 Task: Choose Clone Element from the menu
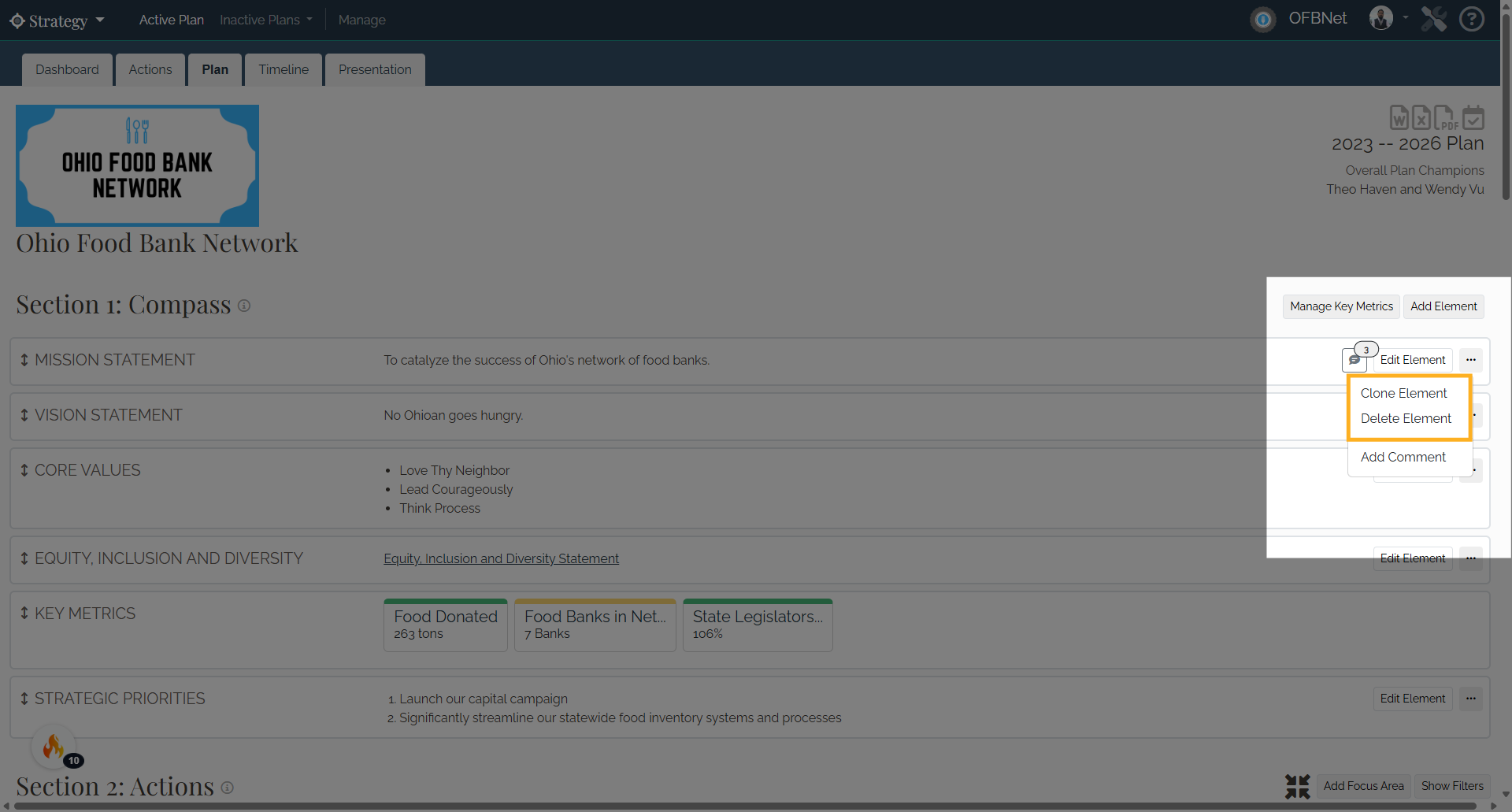click(x=1404, y=393)
